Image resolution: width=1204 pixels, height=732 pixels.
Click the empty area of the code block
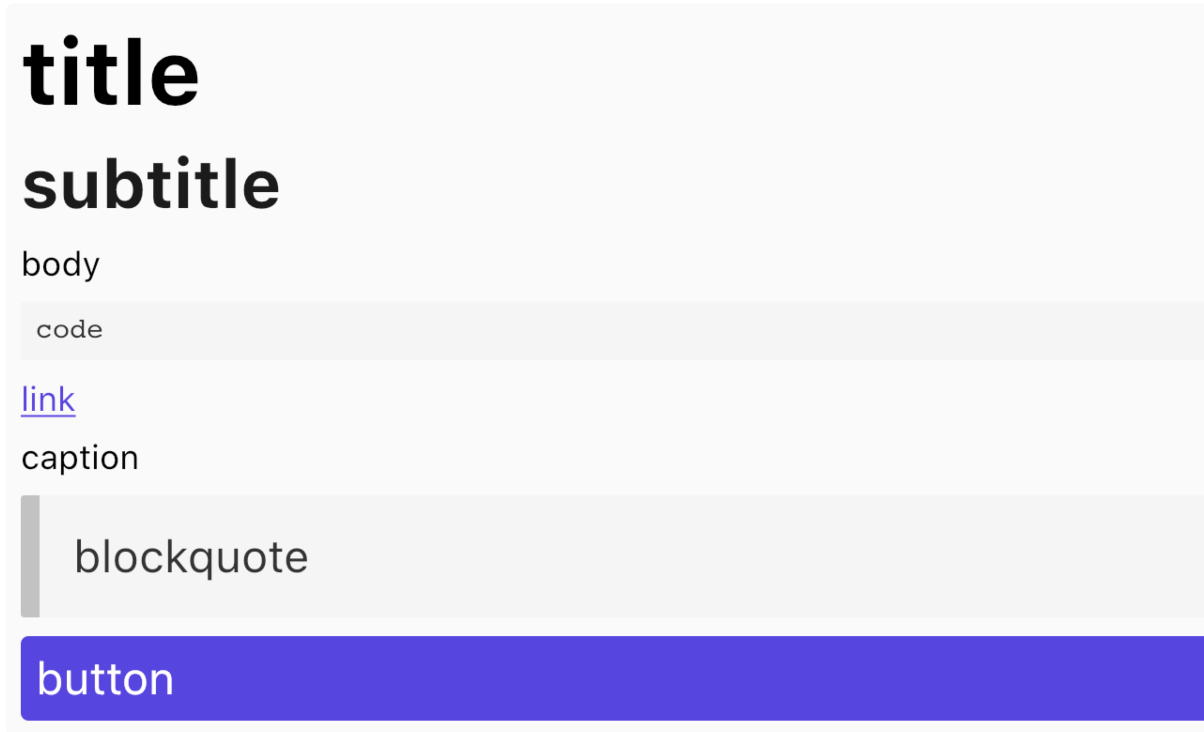pyautogui.click(x=650, y=330)
